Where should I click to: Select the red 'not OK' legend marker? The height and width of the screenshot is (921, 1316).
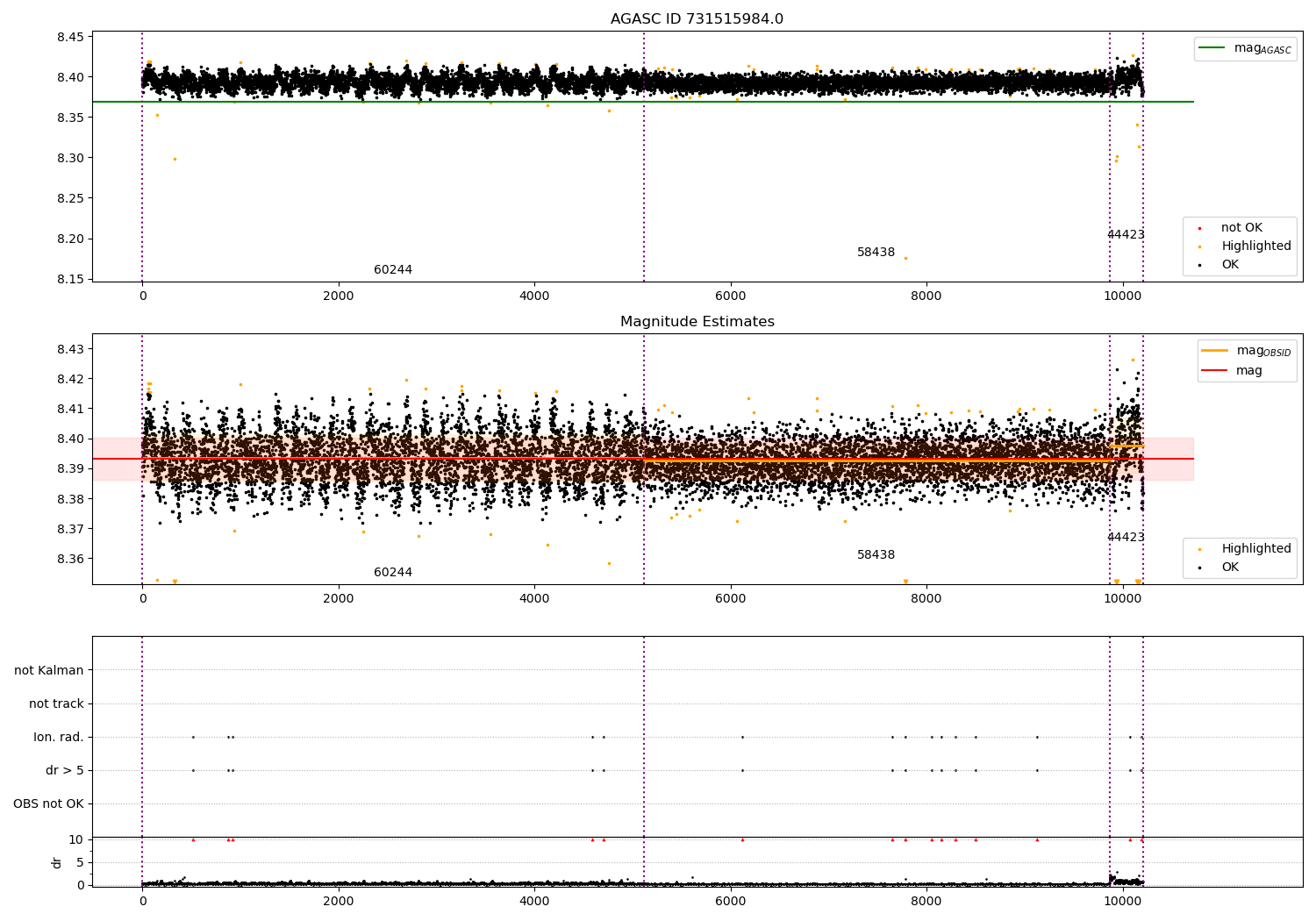(x=1200, y=228)
